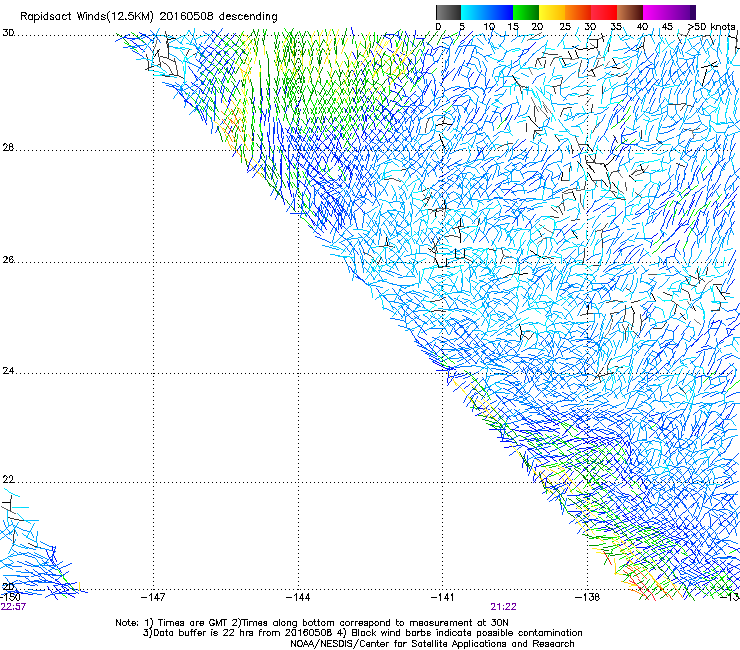Click the latitude label 30
Viewport: 740px width, 650px height.
(8, 33)
